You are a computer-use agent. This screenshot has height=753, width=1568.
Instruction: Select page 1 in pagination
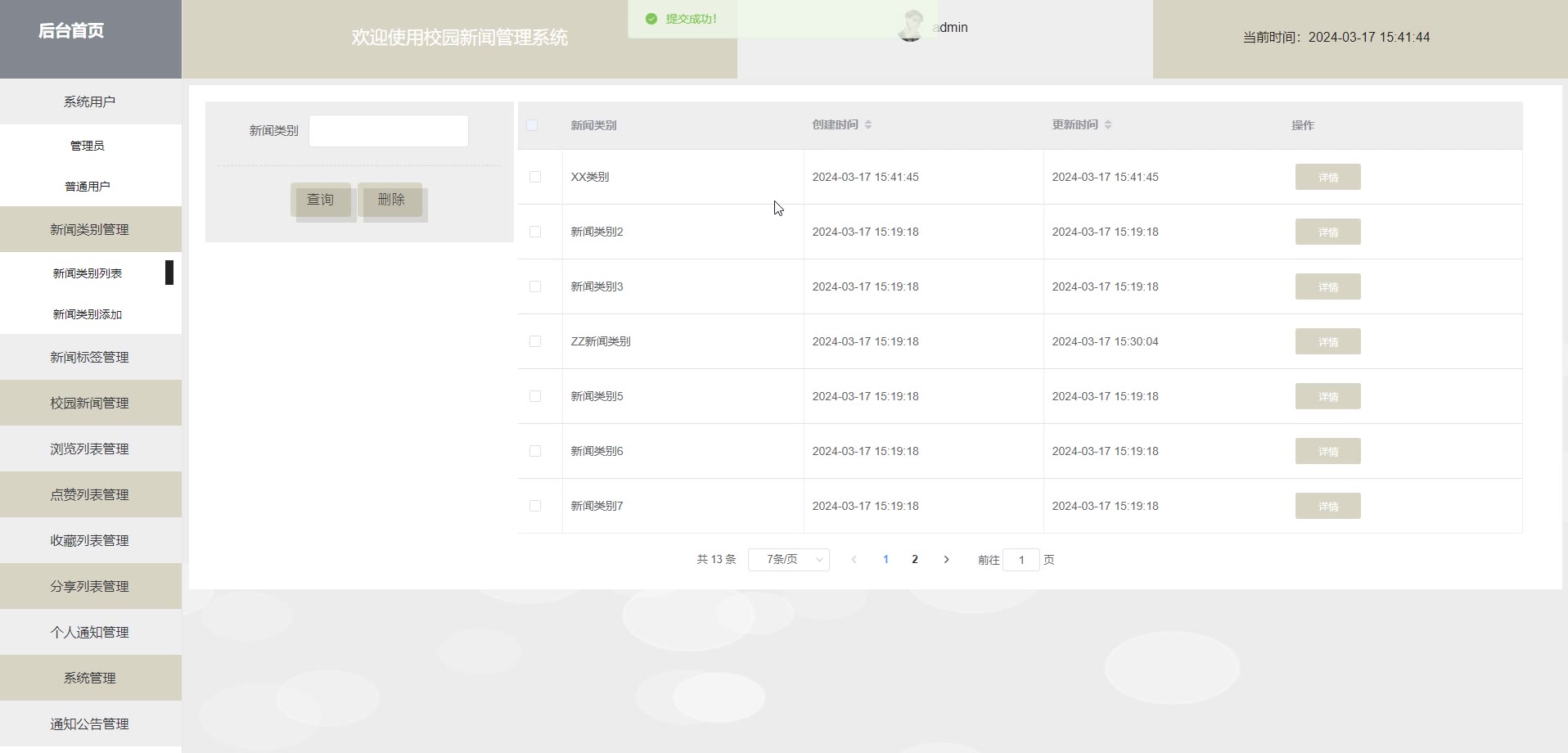tap(885, 560)
